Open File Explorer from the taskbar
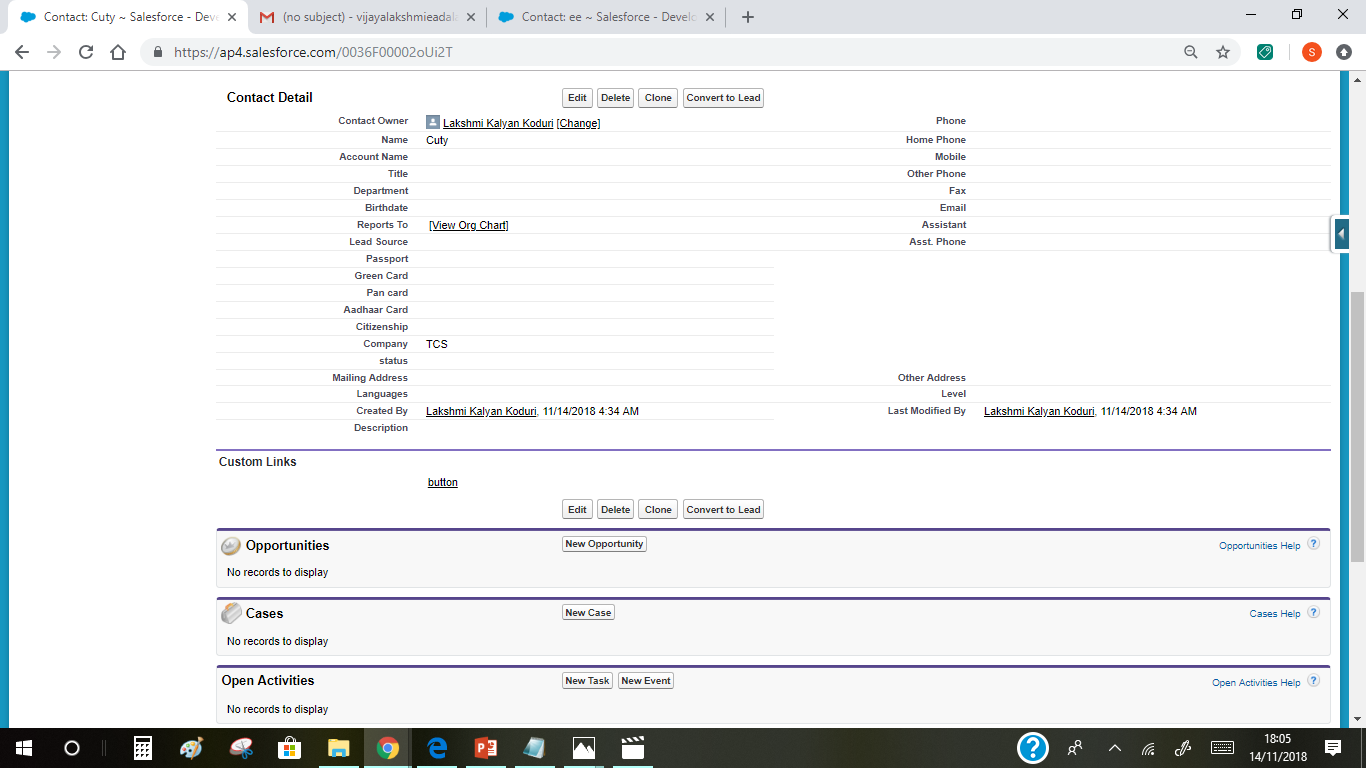Screen dimensions: 1366x768 point(339,748)
